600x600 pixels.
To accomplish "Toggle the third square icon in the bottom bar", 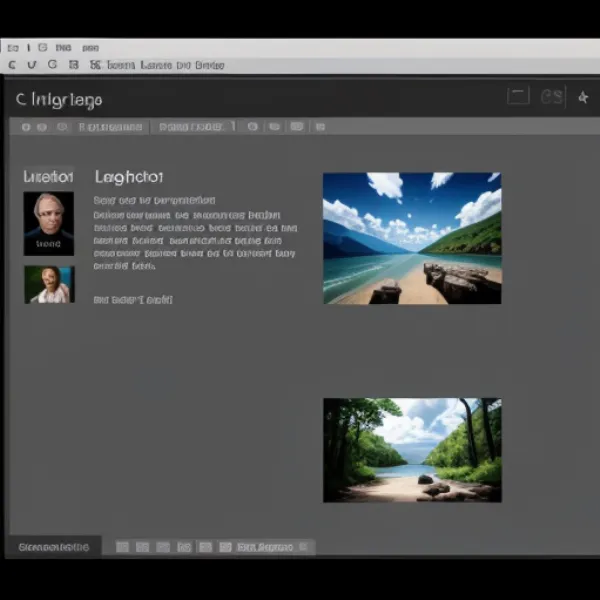I will pos(163,547).
